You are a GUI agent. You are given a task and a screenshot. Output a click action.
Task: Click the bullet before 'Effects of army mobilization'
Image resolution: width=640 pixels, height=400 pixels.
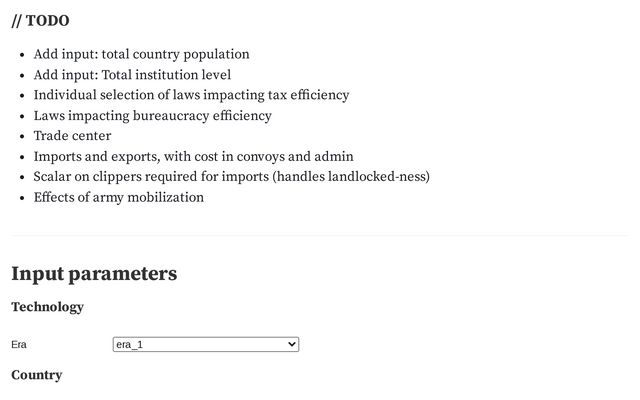(x=23, y=198)
